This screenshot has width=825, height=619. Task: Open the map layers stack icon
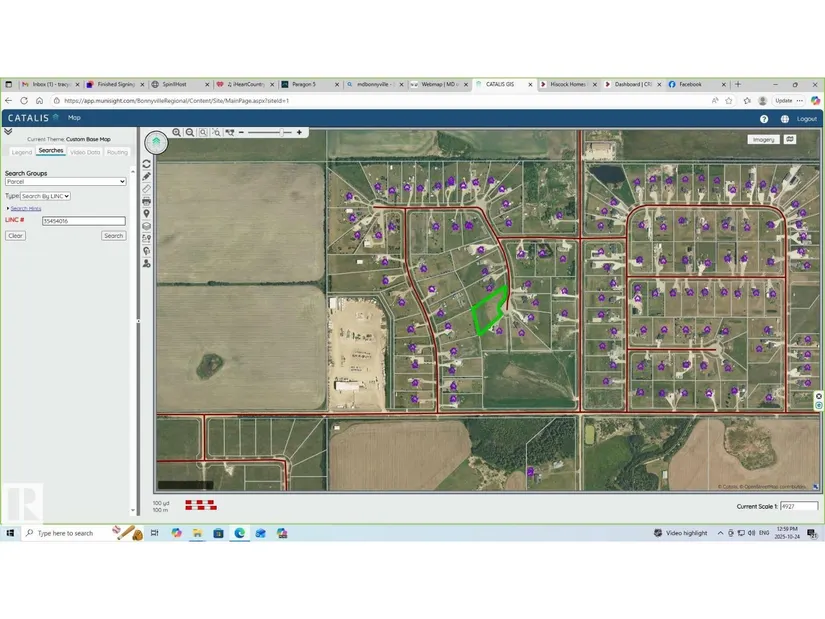147,226
